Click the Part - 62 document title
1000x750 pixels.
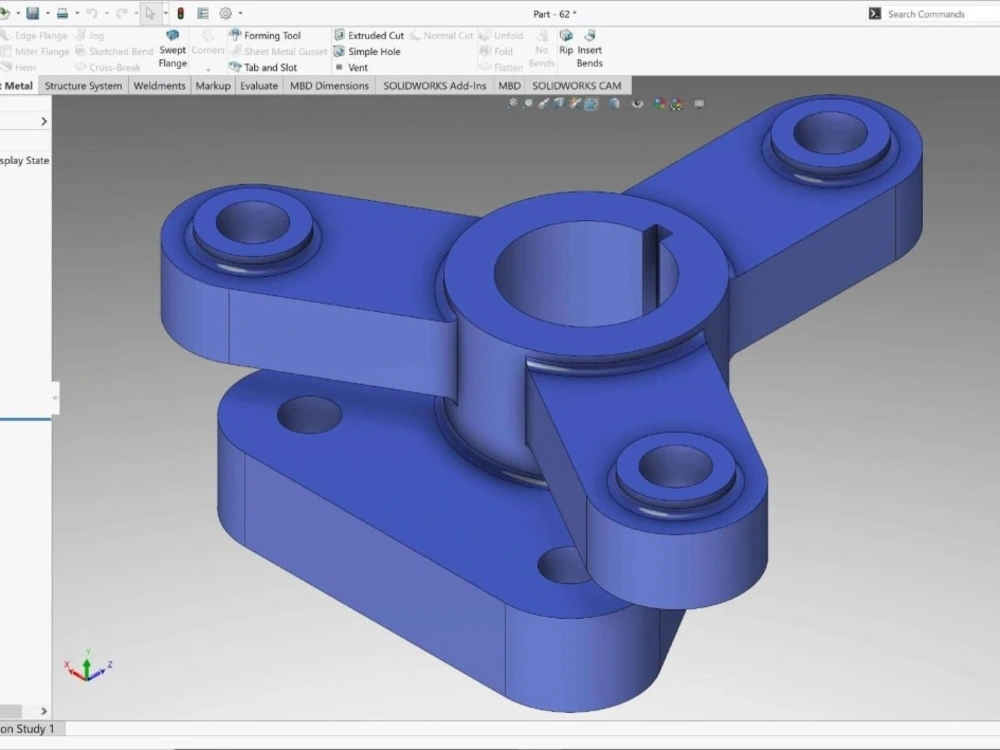coord(554,13)
